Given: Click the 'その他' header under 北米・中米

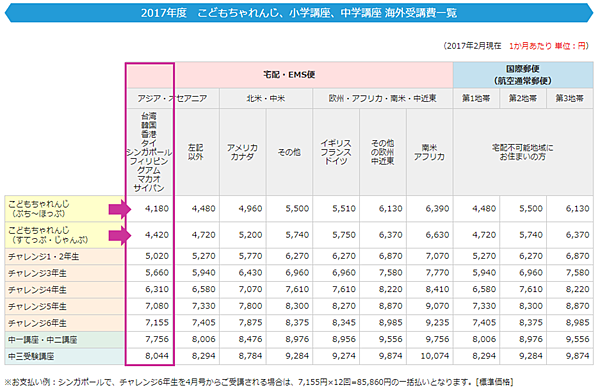Looking at the screenshot, I should (289, 152).
